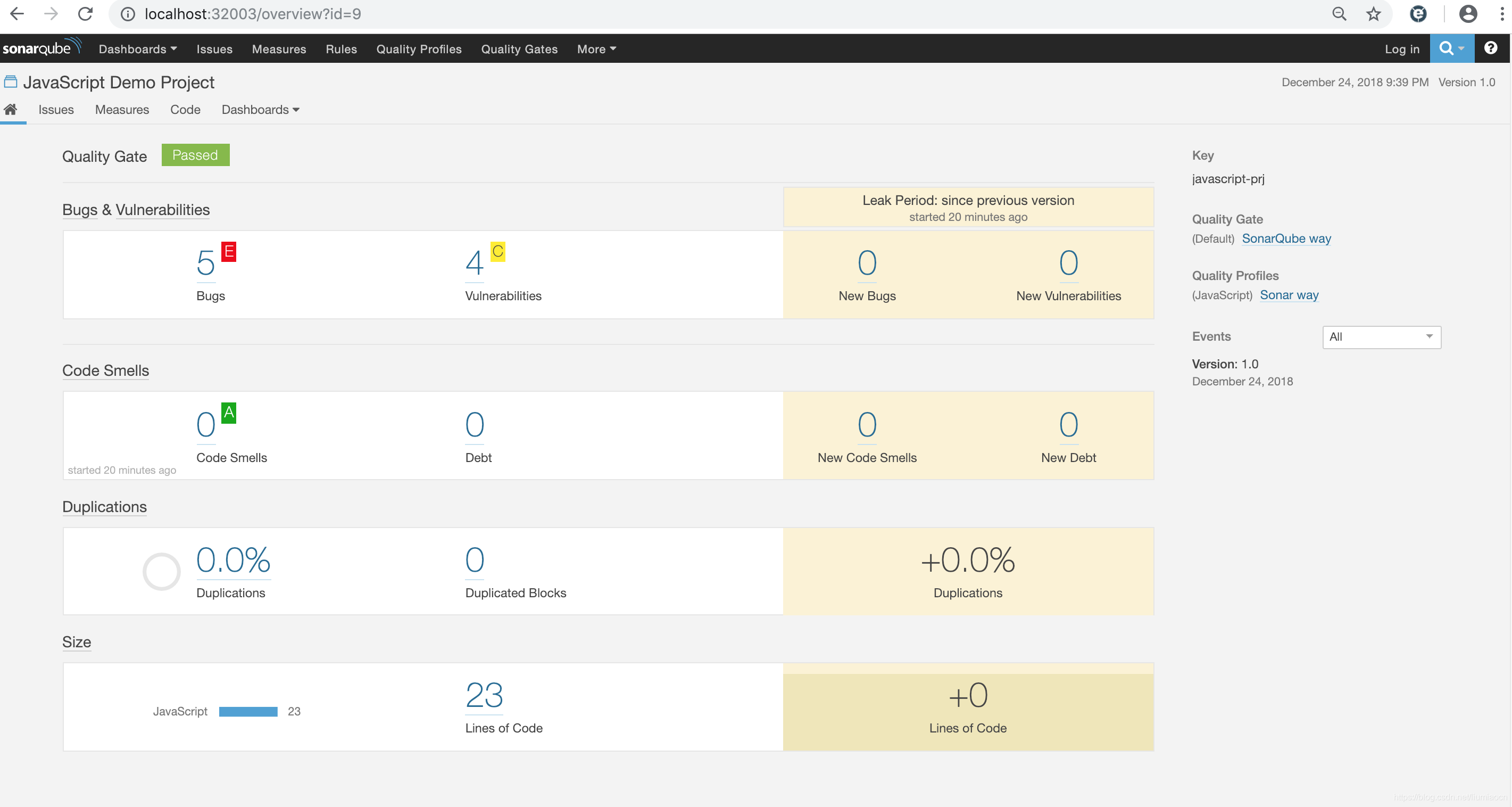Open the JavaScript Demo Project title link
The height and width of the screenshot is (807, 1512).
pos(119,82)
